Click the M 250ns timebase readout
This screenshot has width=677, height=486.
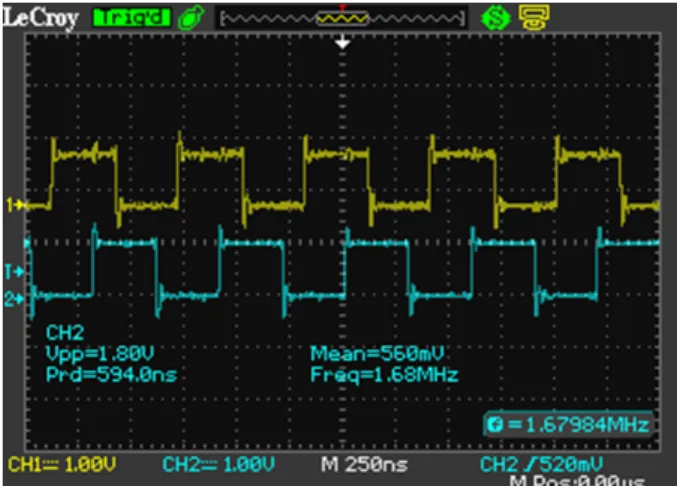point(364,465)
